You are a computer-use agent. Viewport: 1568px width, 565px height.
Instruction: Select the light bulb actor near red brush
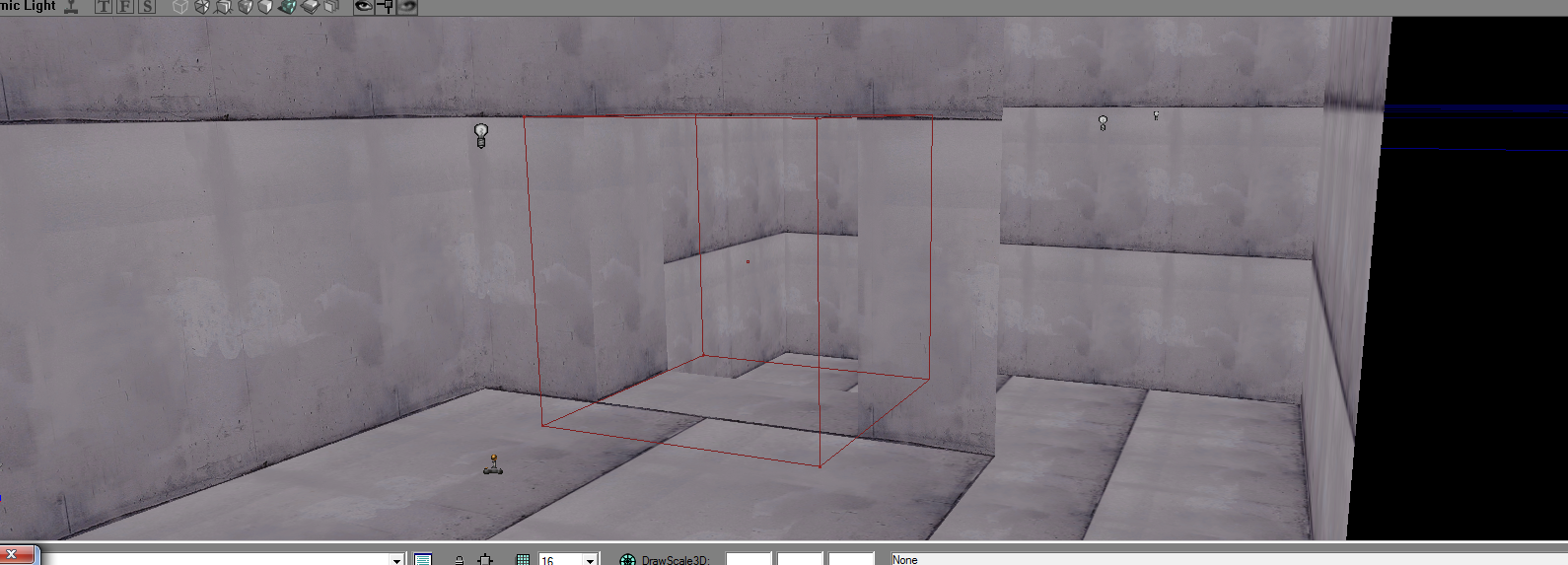(x=481, y=135)
